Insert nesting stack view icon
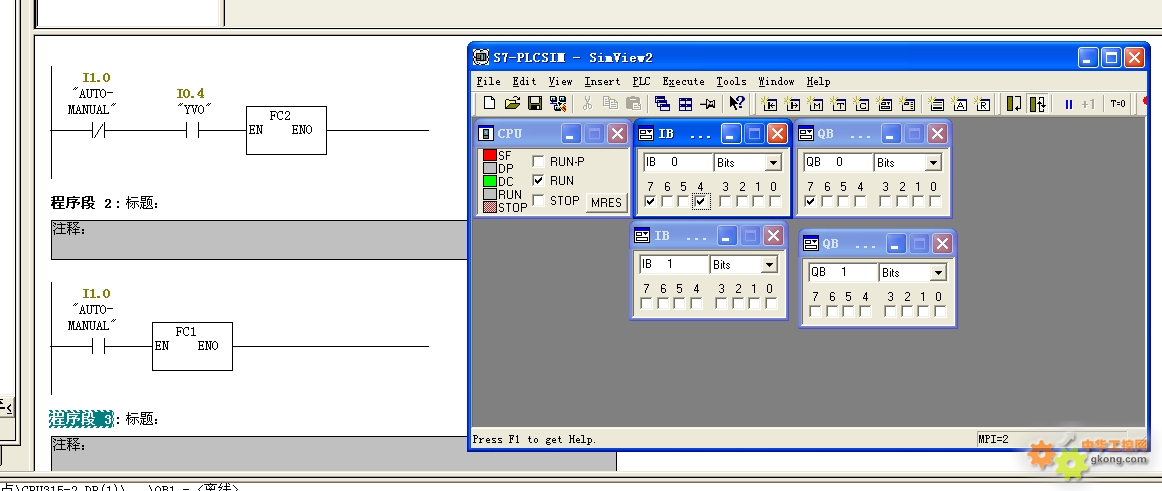1162x491 pixels. 937,104
